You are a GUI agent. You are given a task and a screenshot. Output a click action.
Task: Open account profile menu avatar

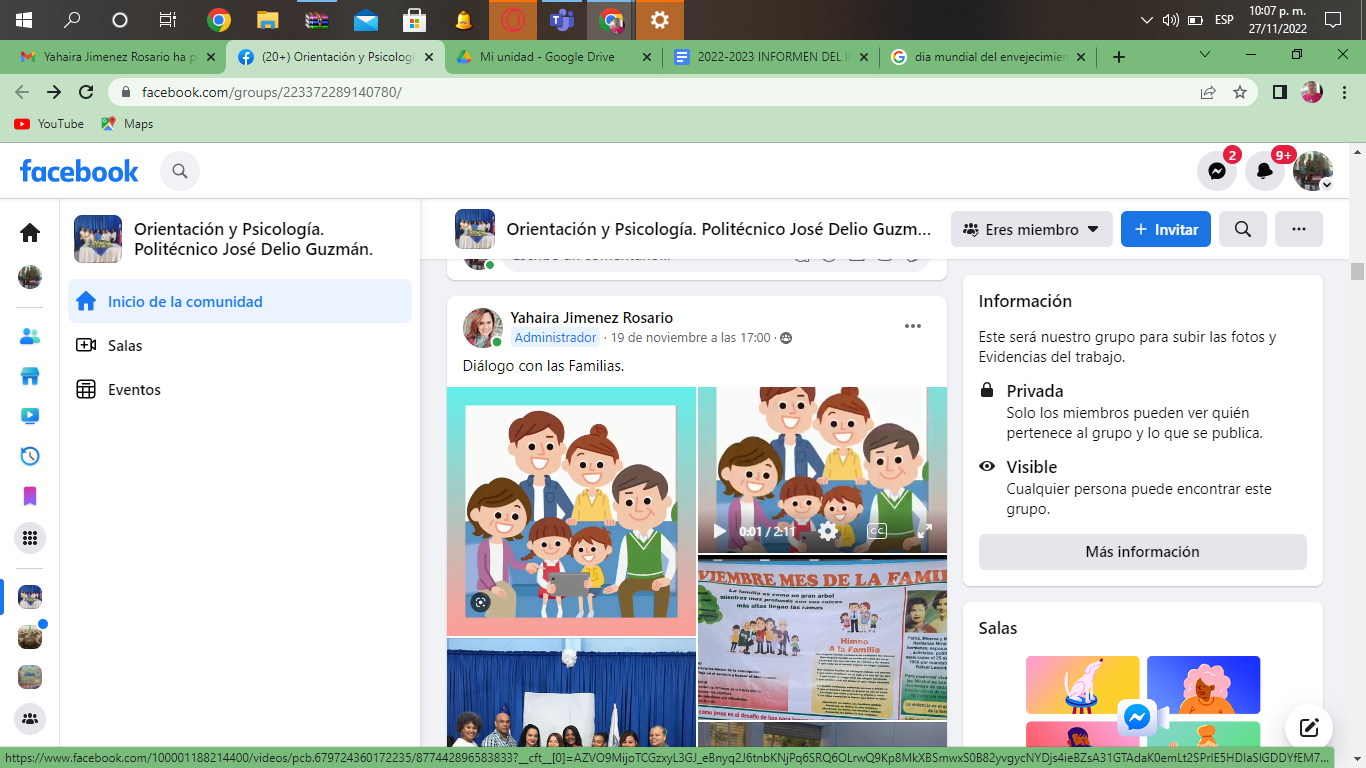[x=1313, y=171]
